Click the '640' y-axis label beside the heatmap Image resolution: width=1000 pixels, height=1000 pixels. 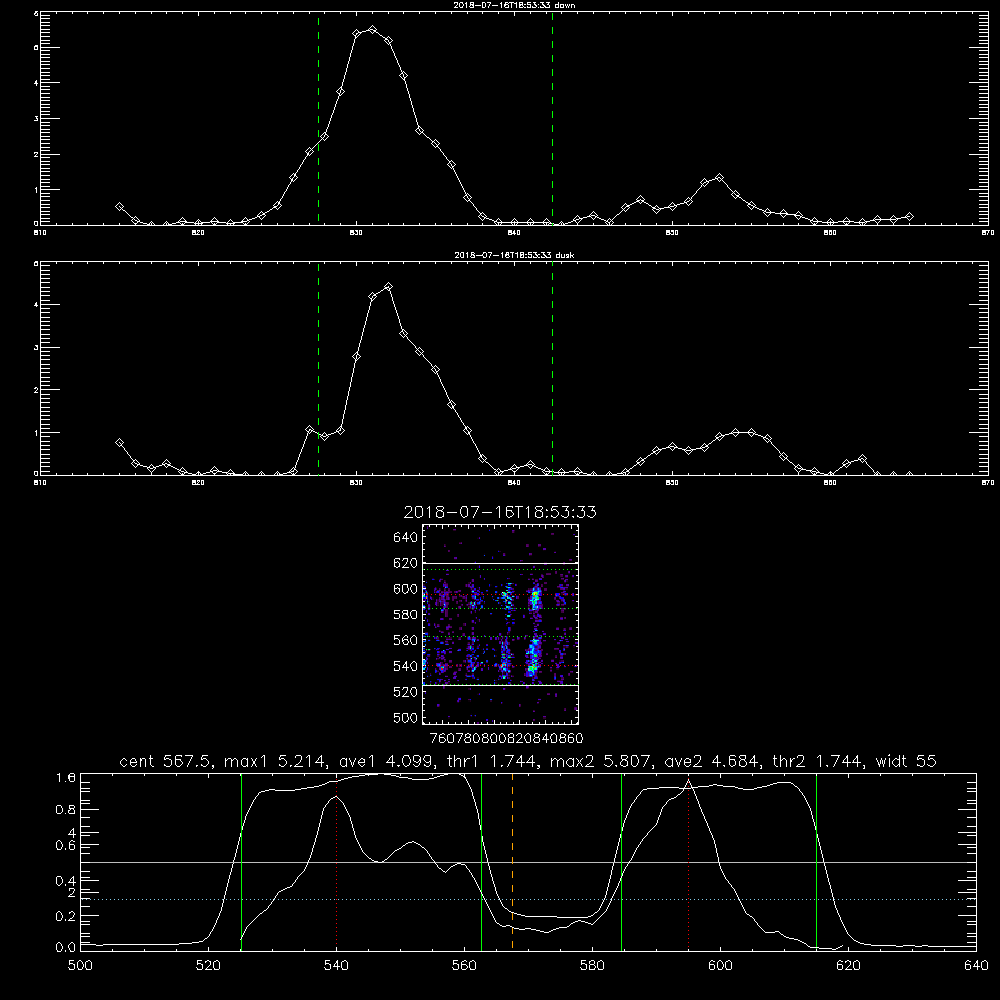[x=405, y=537]
